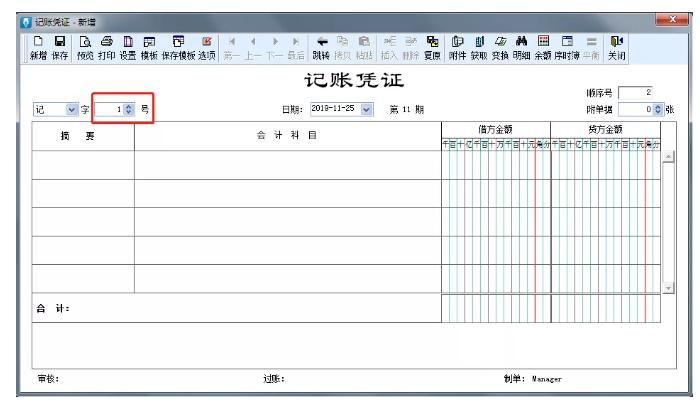
Task: Click the first row 借方金额 debit cell
Action: point(496,165)
